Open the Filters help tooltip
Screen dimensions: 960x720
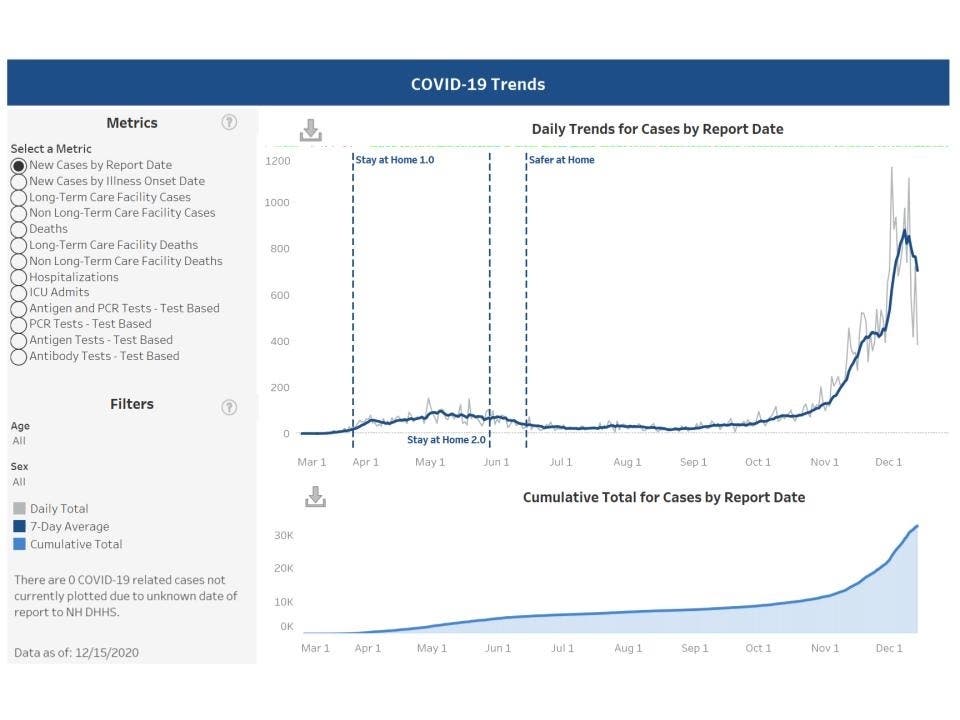[229, 407]
